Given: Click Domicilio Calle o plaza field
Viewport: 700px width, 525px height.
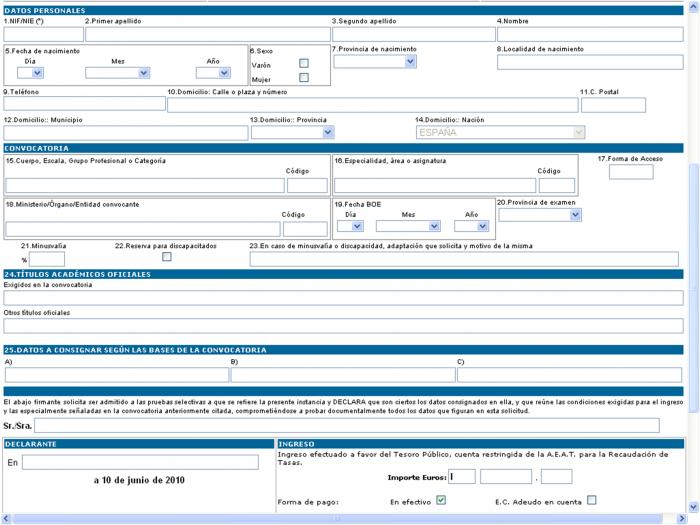Looking at the screenshot, I should [x=373, y=105].
